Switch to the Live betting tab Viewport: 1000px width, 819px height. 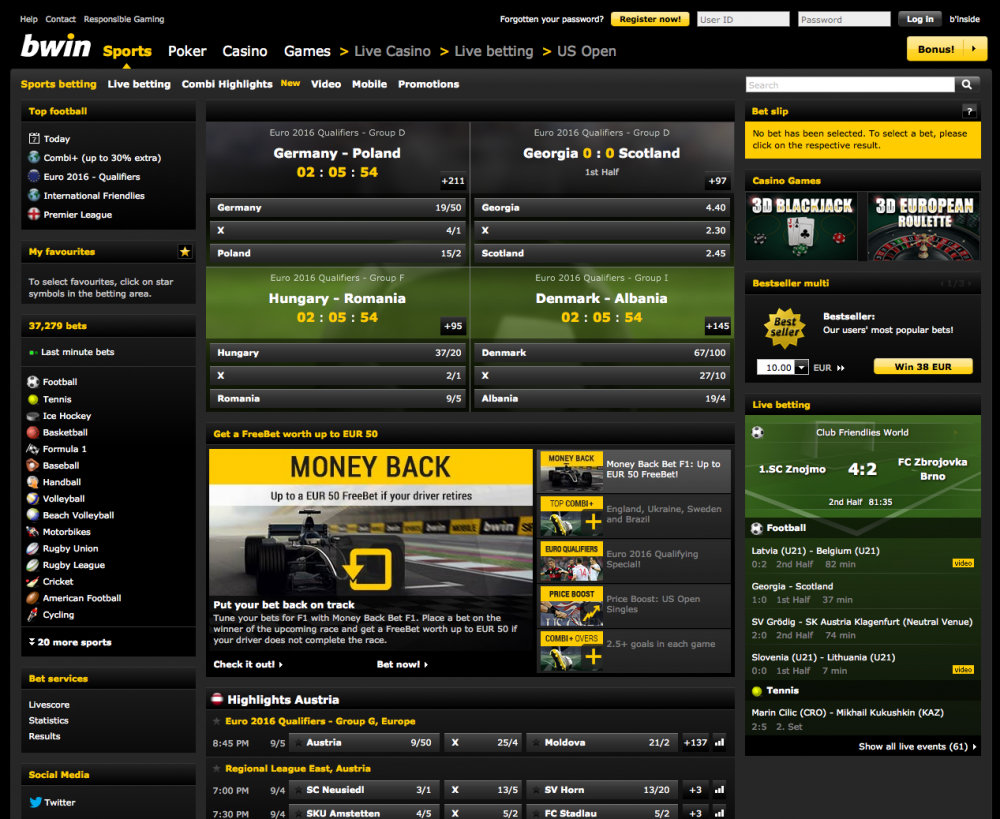(x=139, y=84)
